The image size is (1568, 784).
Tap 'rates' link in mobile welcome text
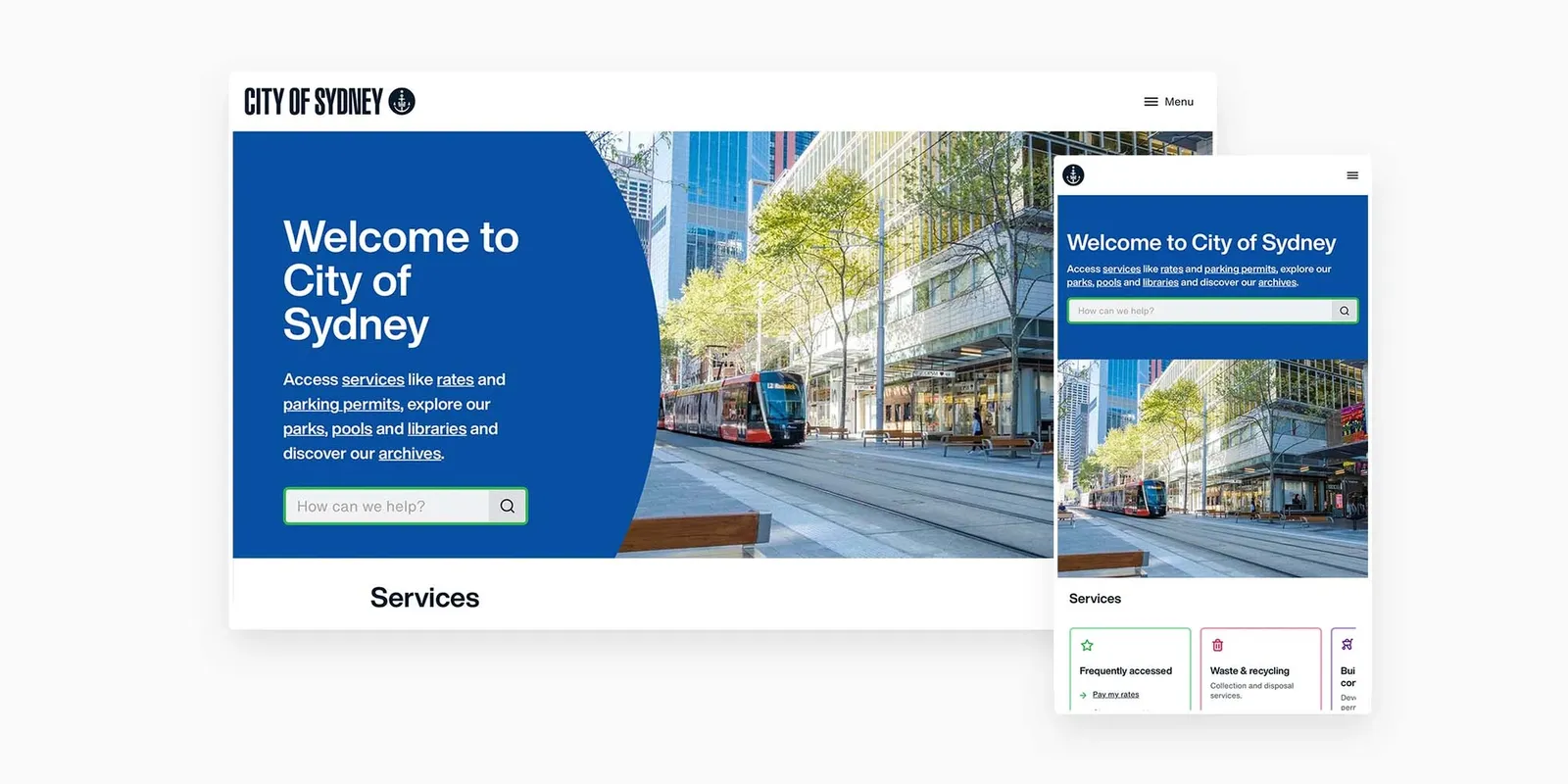pos(1171,269)
